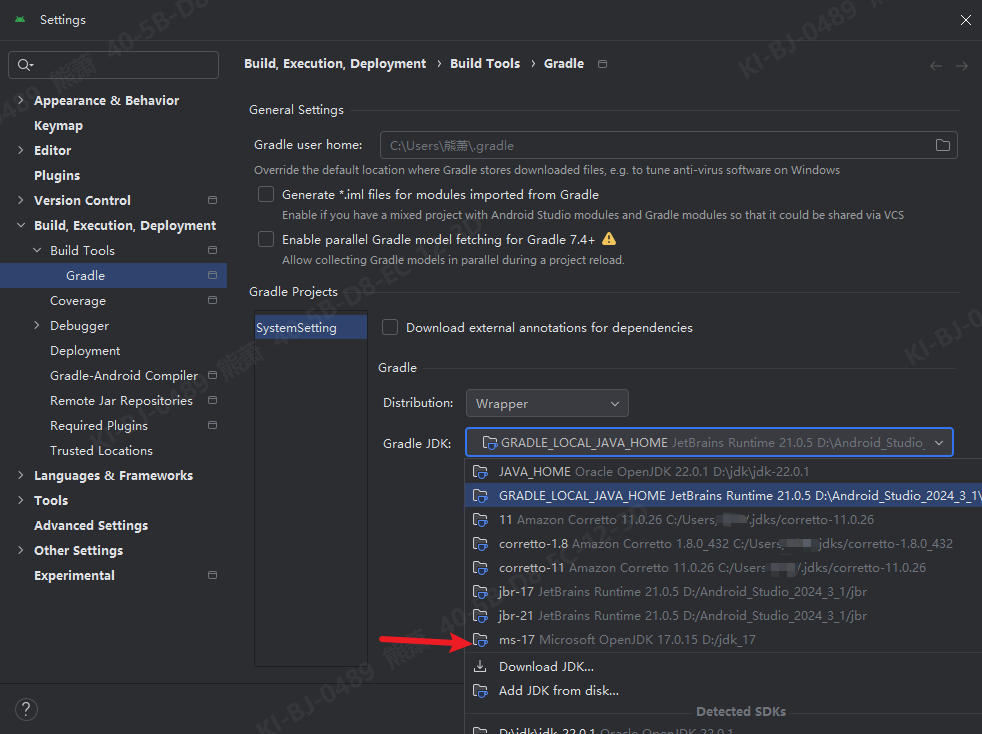Click the magnifier icon in settings search box

(x=22, y=64)
